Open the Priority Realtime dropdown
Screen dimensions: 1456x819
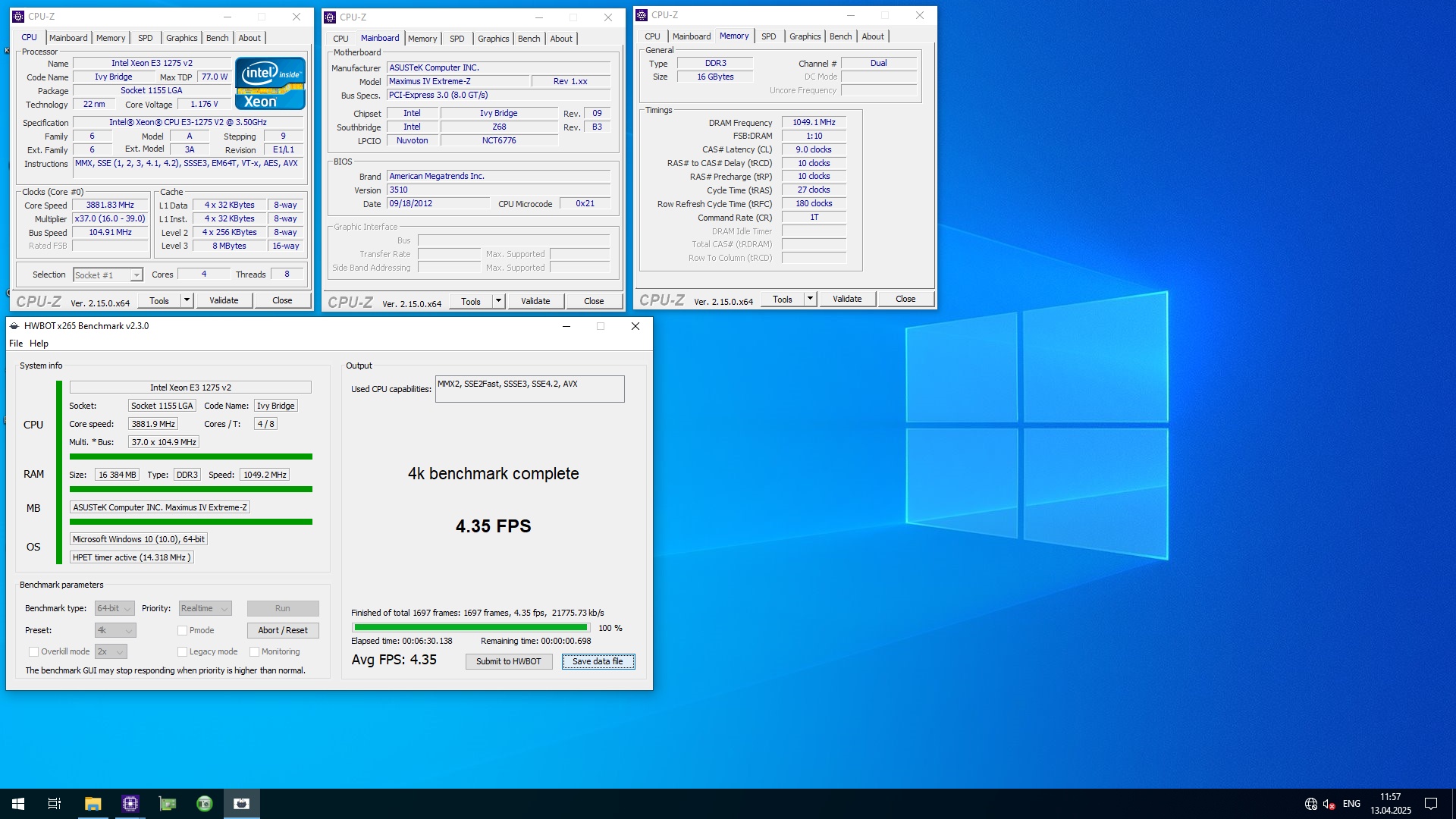pyautogui.click(x=205, y=609)
